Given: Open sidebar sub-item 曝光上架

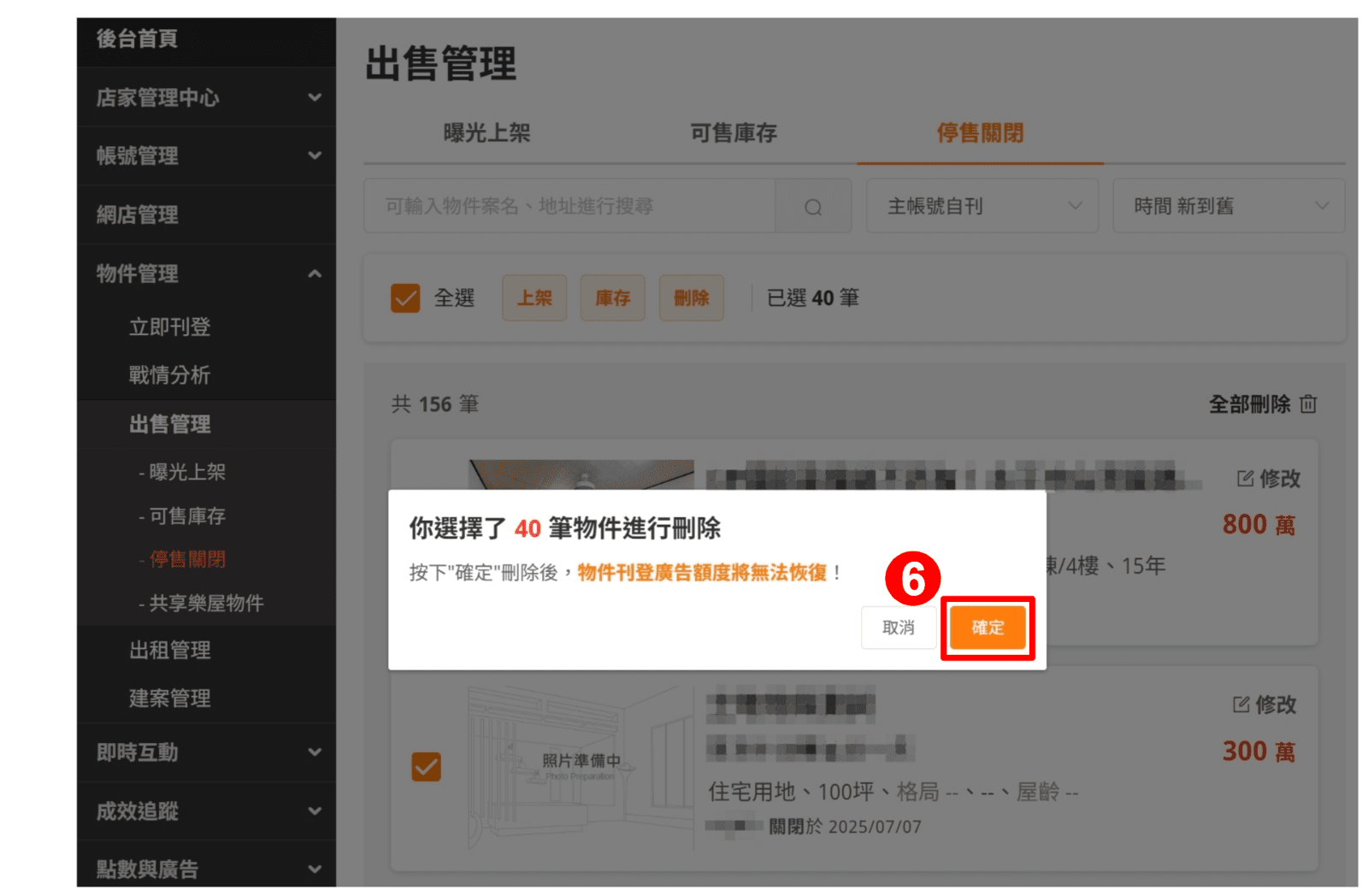Looking at the screenshot, I should 182,472.
